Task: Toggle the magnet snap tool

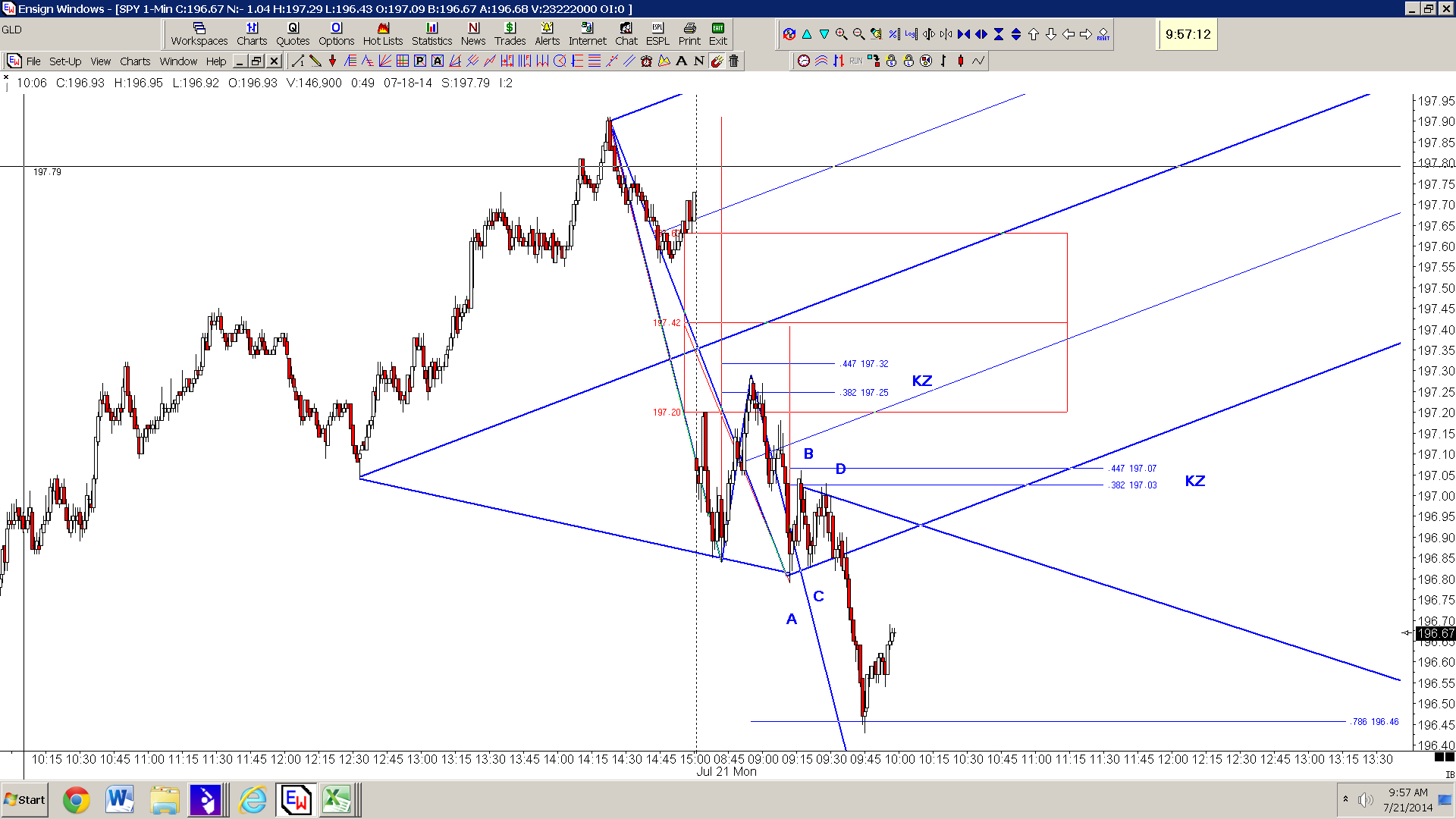Action: (x=717, y=61)
